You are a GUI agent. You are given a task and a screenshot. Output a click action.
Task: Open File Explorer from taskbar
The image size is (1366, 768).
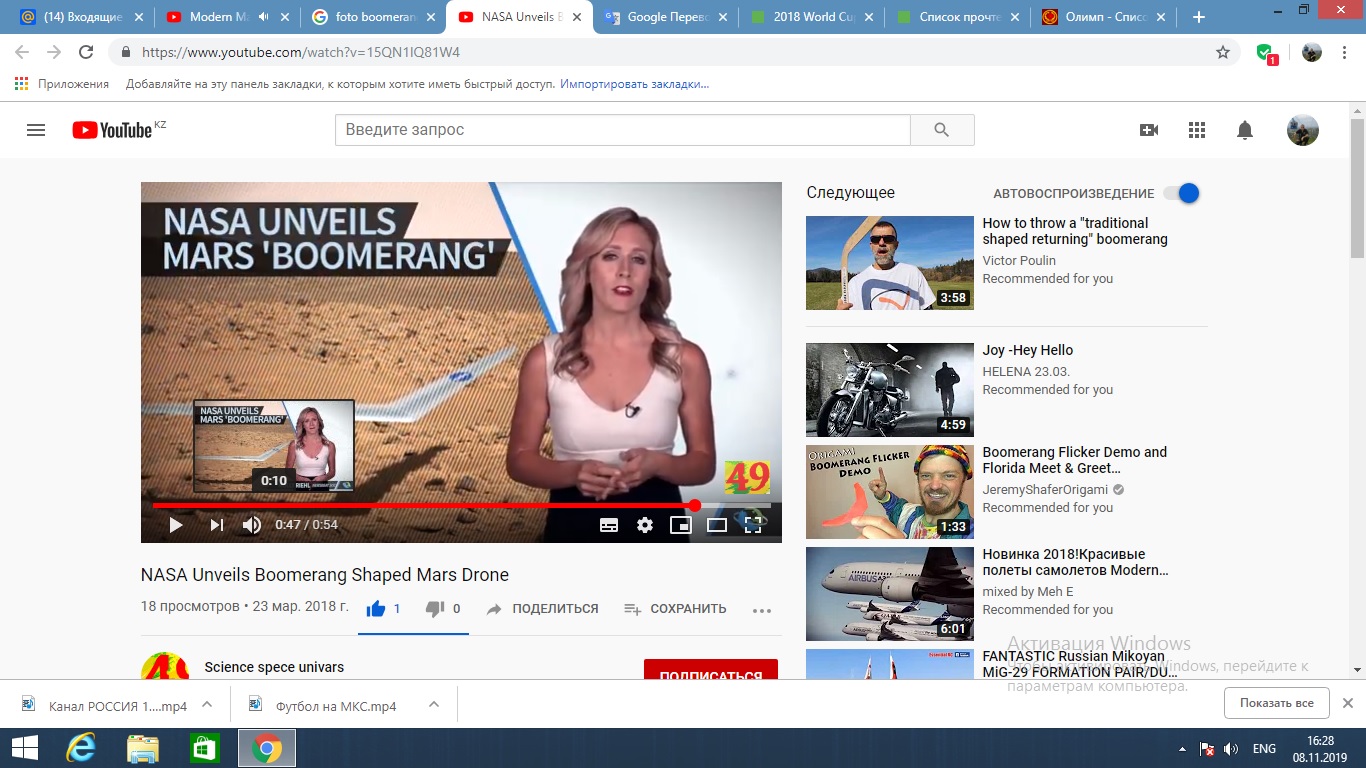click(x=143, y=748)
